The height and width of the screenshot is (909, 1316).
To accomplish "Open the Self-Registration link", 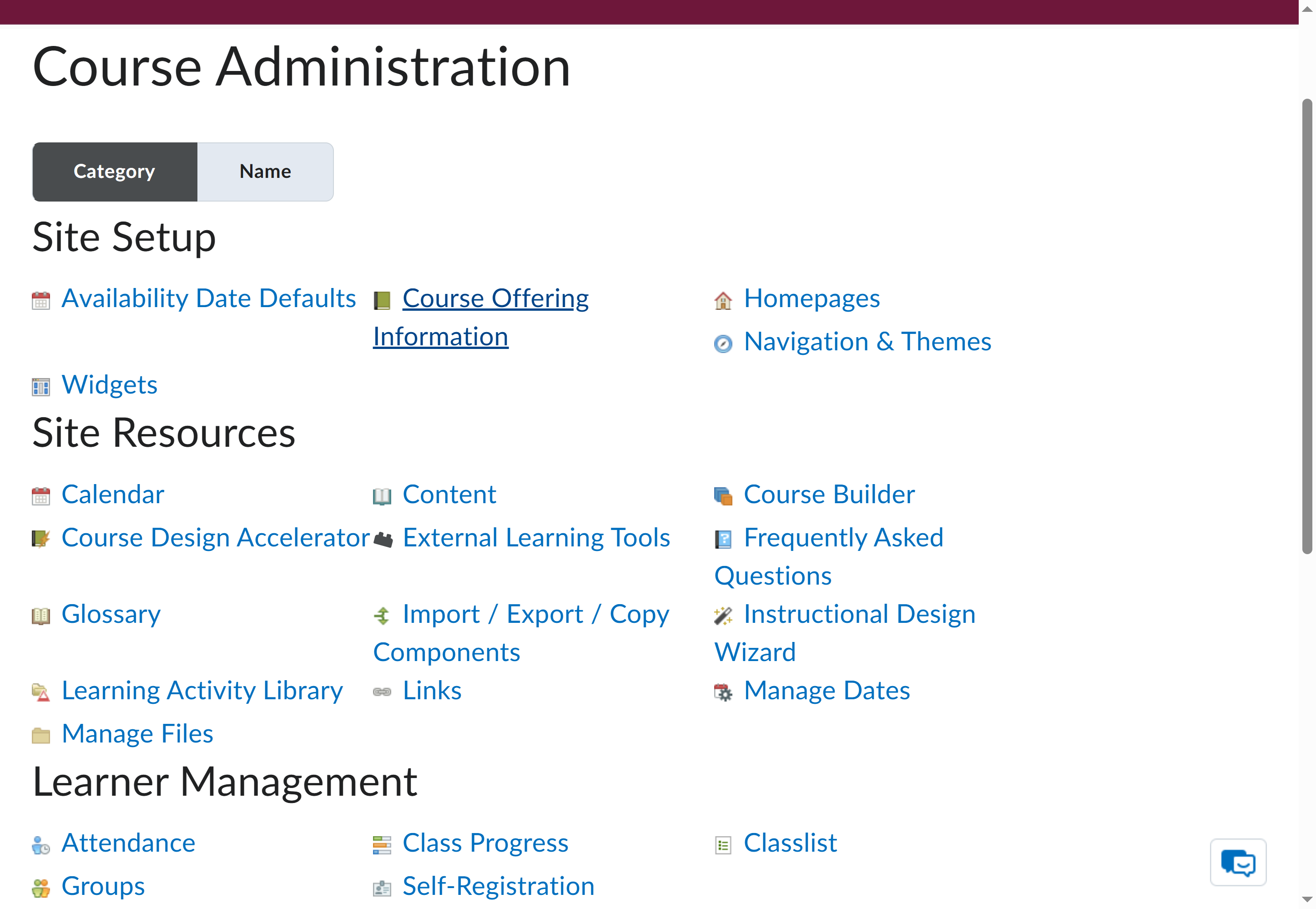I will point(498,886).
